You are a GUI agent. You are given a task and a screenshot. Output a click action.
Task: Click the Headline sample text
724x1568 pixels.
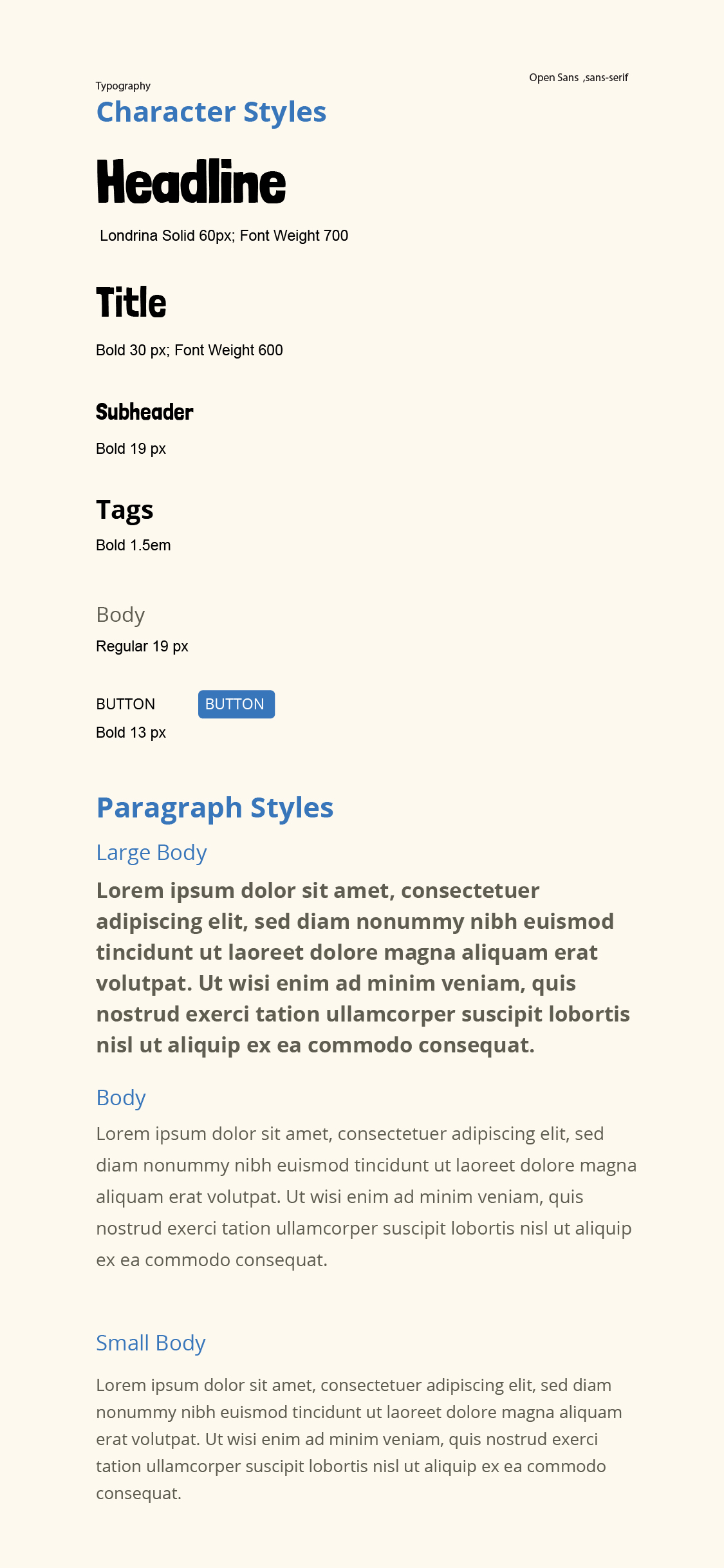pyautogui.click(x=190, y=182)
